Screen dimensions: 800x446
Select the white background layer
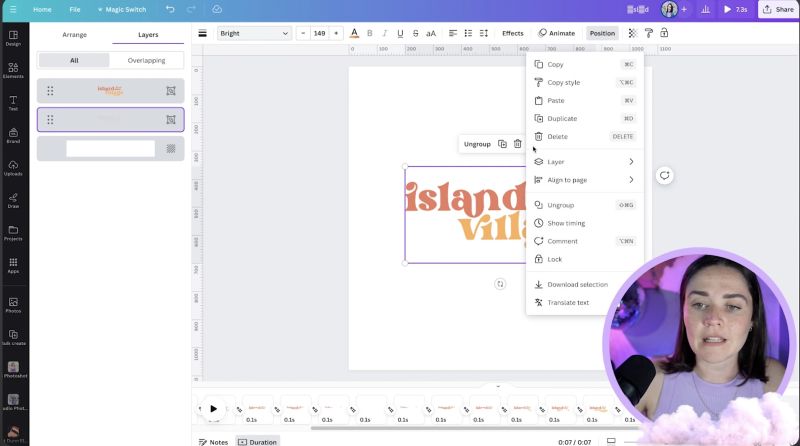click(111, 148)
